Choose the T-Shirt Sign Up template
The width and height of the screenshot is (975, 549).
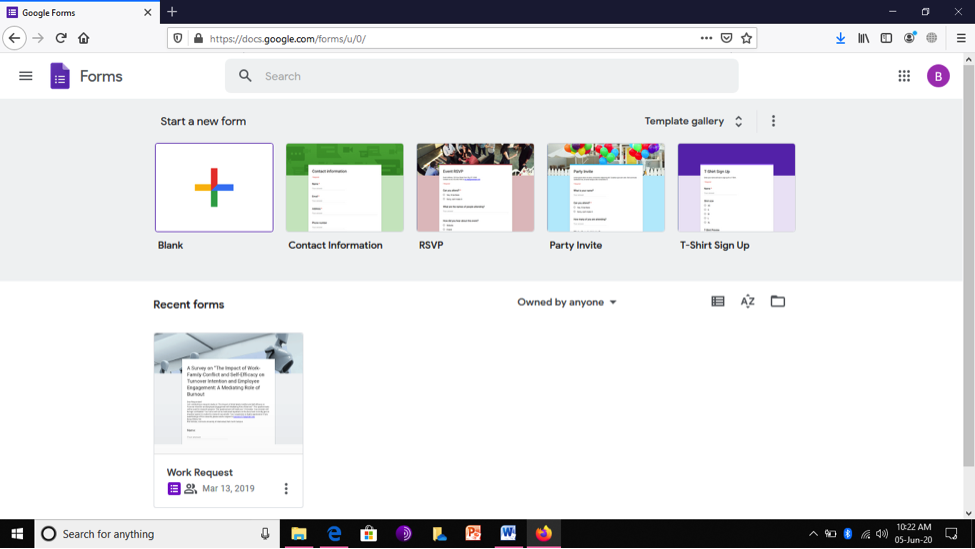(x=736, y=188)
